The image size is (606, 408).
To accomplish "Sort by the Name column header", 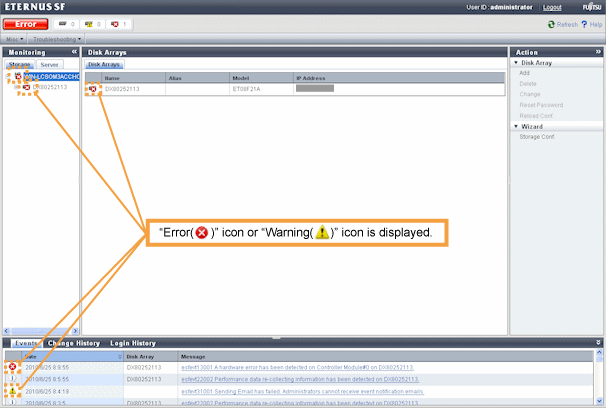I will click(133, 78).
